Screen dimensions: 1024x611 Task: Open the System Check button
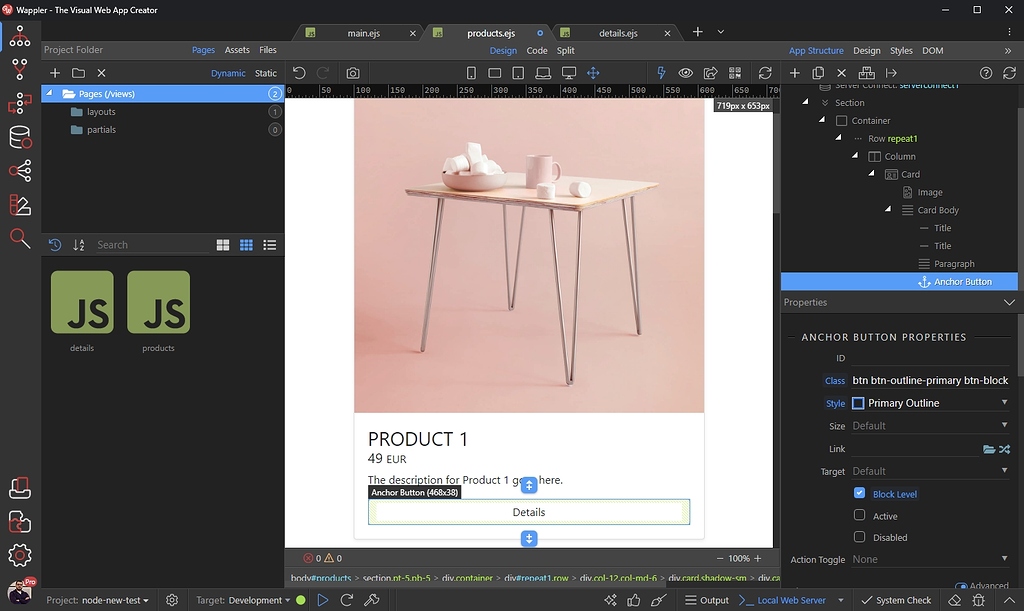[895, 600]
